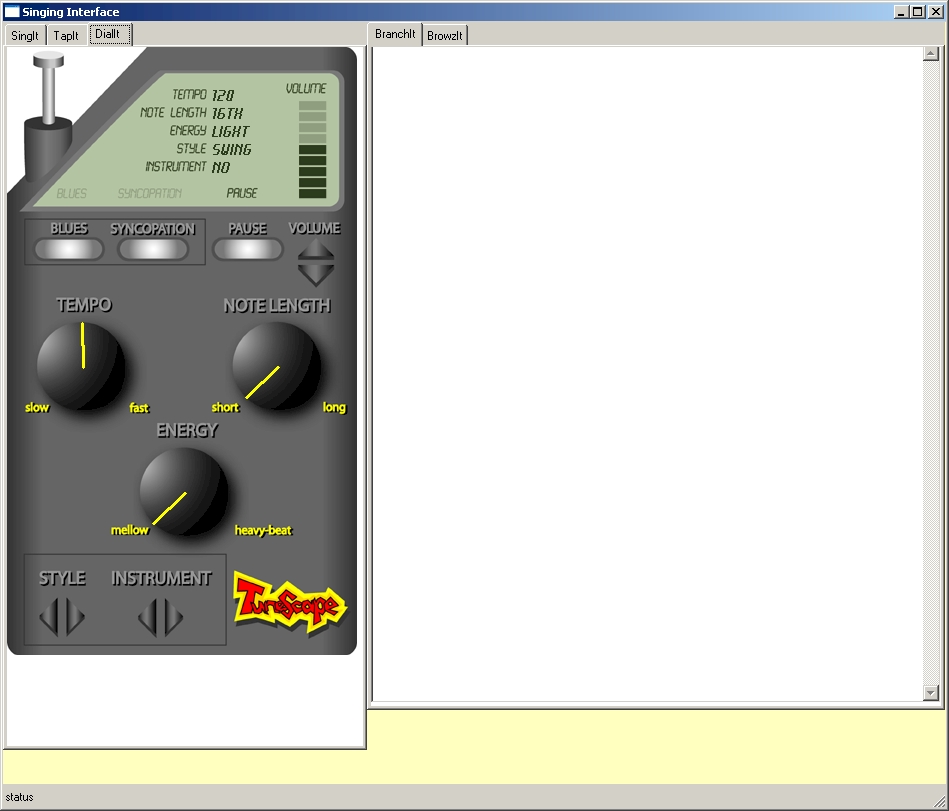949x811 pixels.
Task: Select previous instrument with left arrow
Action: pyautogui.click(x=149, y=617)
